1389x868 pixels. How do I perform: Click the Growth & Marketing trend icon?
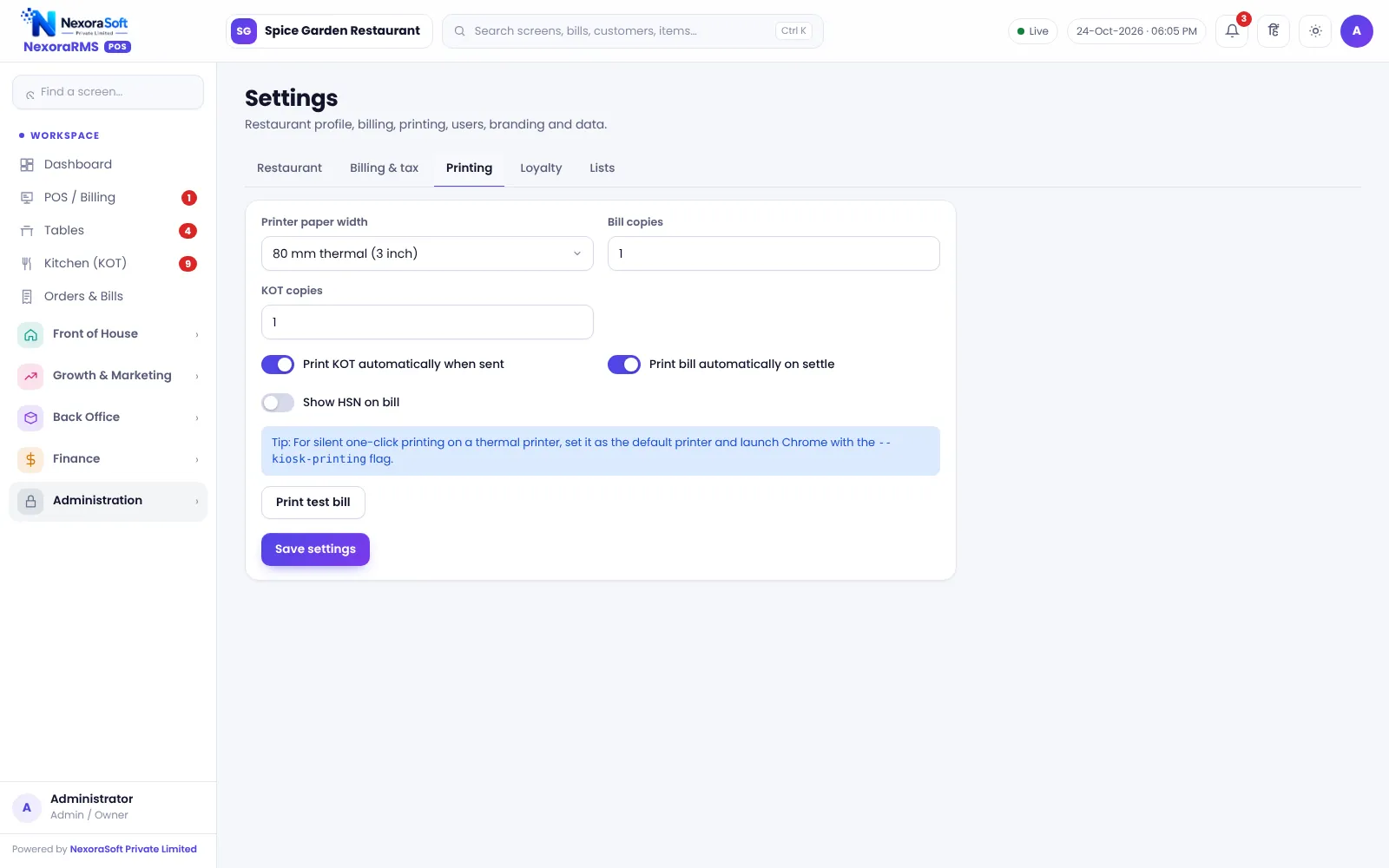coord(30,376)
